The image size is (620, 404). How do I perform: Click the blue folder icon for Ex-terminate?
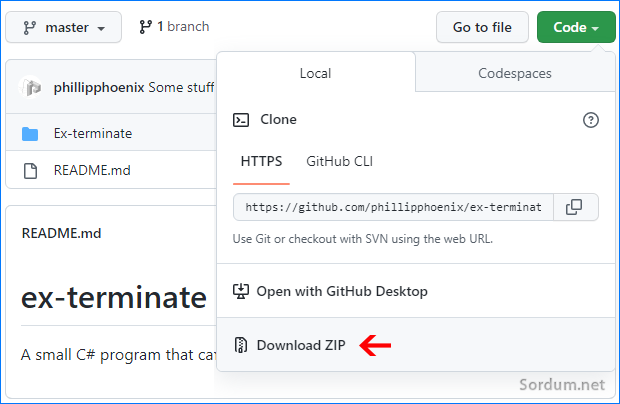[x=30, y=134]
